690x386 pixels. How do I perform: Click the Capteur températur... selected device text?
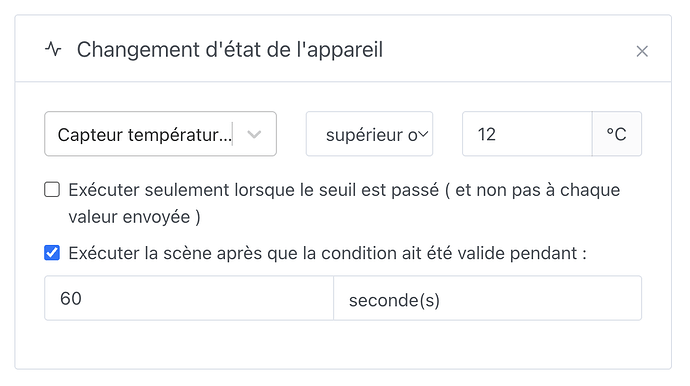pyautogui.click(x=144, y=135)
